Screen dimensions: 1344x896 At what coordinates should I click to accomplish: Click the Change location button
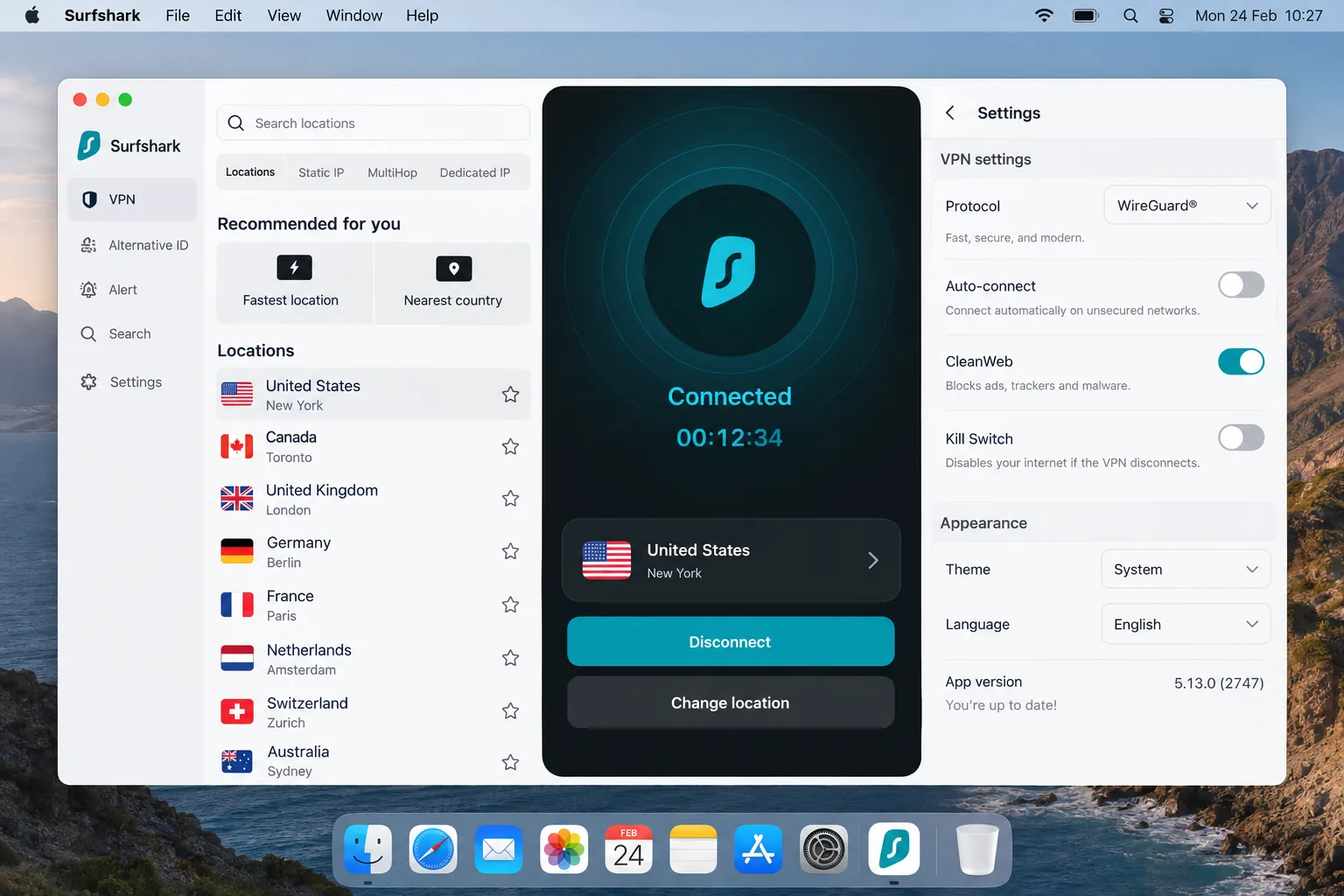point(731,703)
